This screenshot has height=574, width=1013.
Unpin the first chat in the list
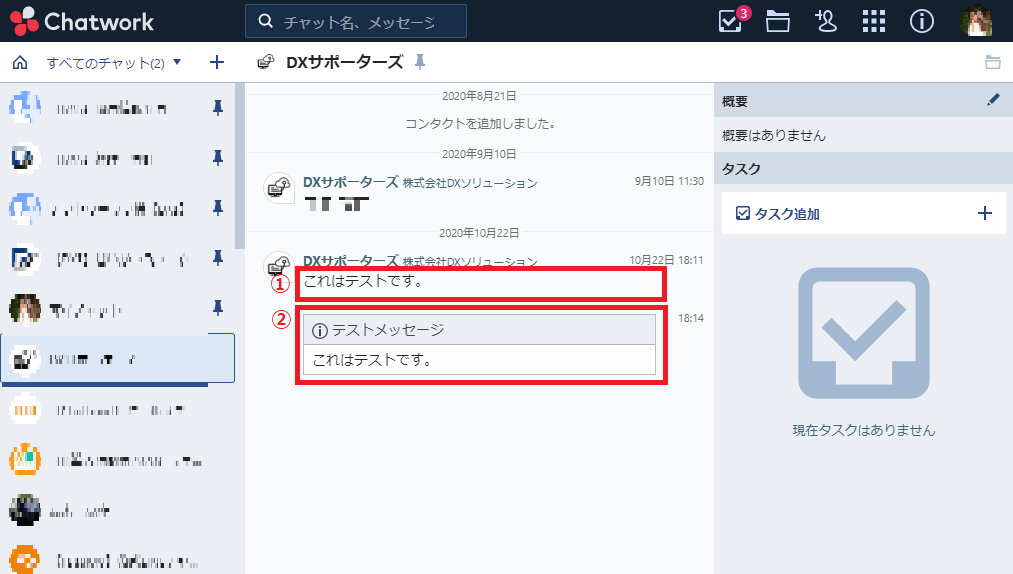218,108
